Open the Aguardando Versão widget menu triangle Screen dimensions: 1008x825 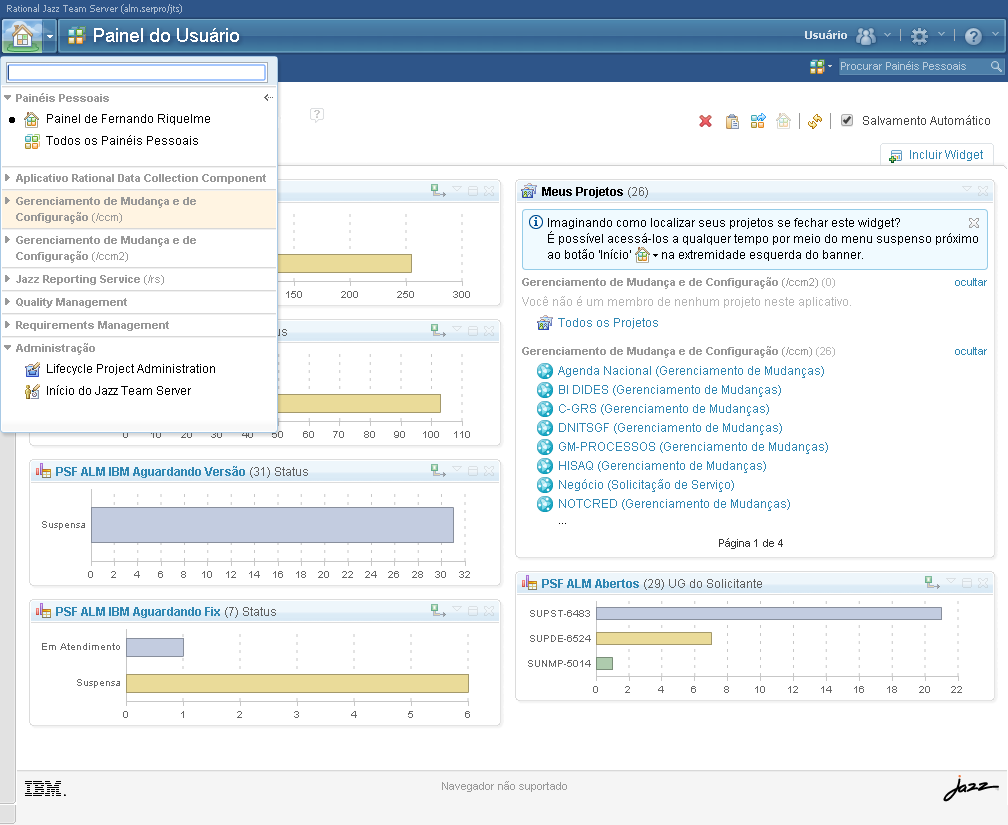coord(457,468)
